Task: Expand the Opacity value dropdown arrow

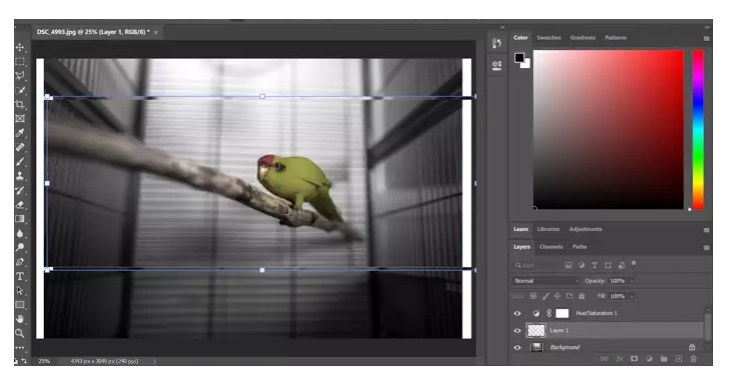Action: pyautogui.click(x=631, y=281)
